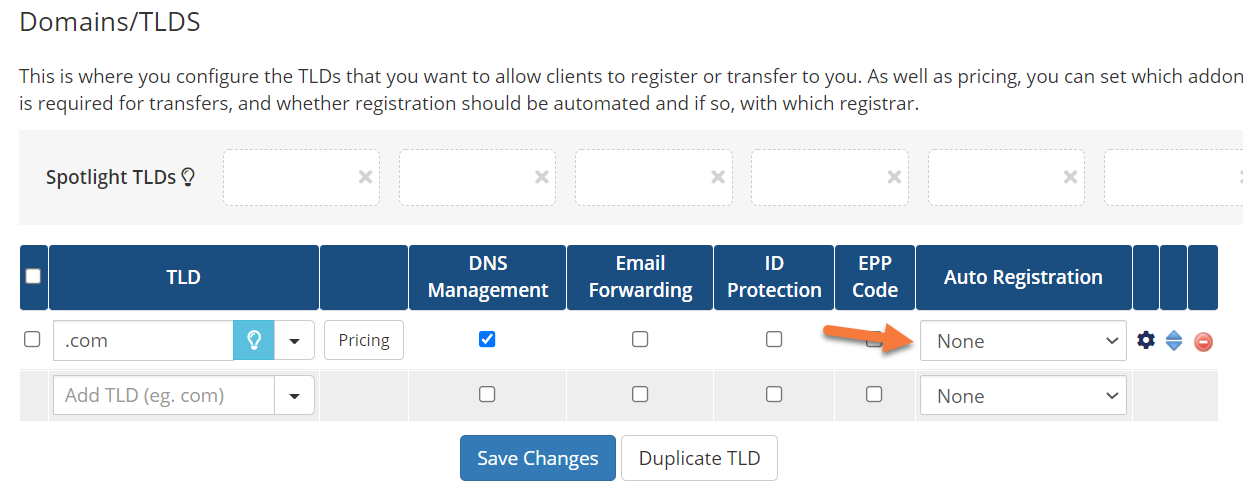The image size is (1243, 497).
Task: Open Auto Registration dropdown for .com
Action: 1023,341
